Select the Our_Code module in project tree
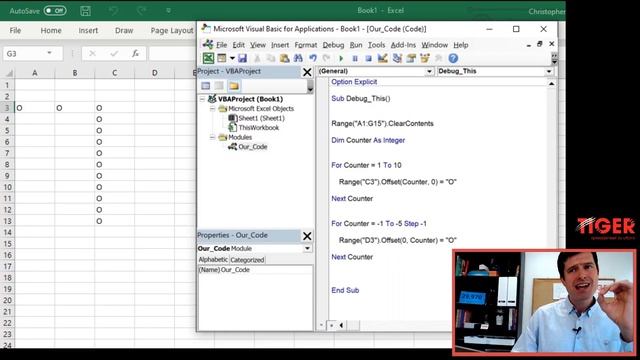The image size is (640, 360). (x=253, y=147)
